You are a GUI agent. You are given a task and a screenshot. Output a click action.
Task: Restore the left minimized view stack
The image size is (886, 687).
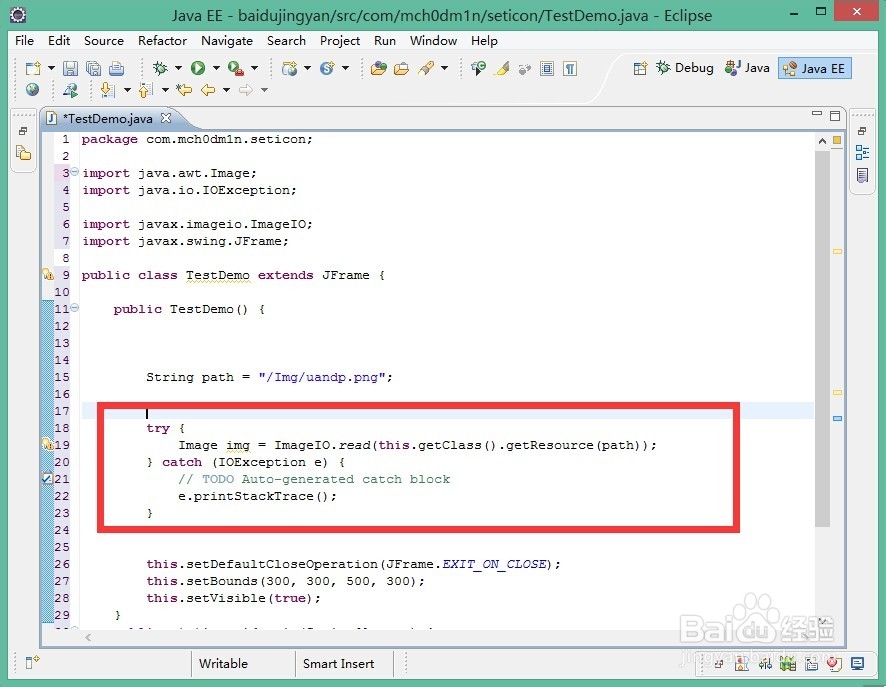(23, 131)
